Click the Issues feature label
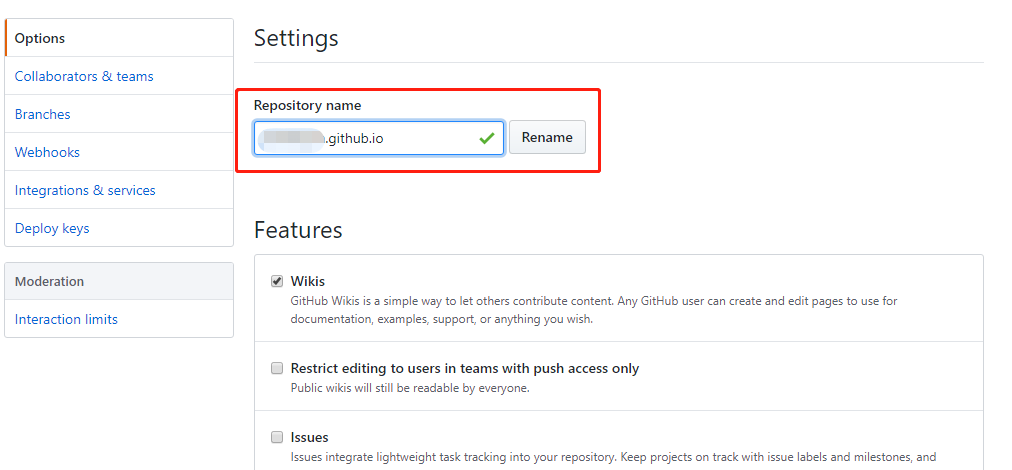The height and width of the screenshot is (470, 1012). click(x=309, y=437)
